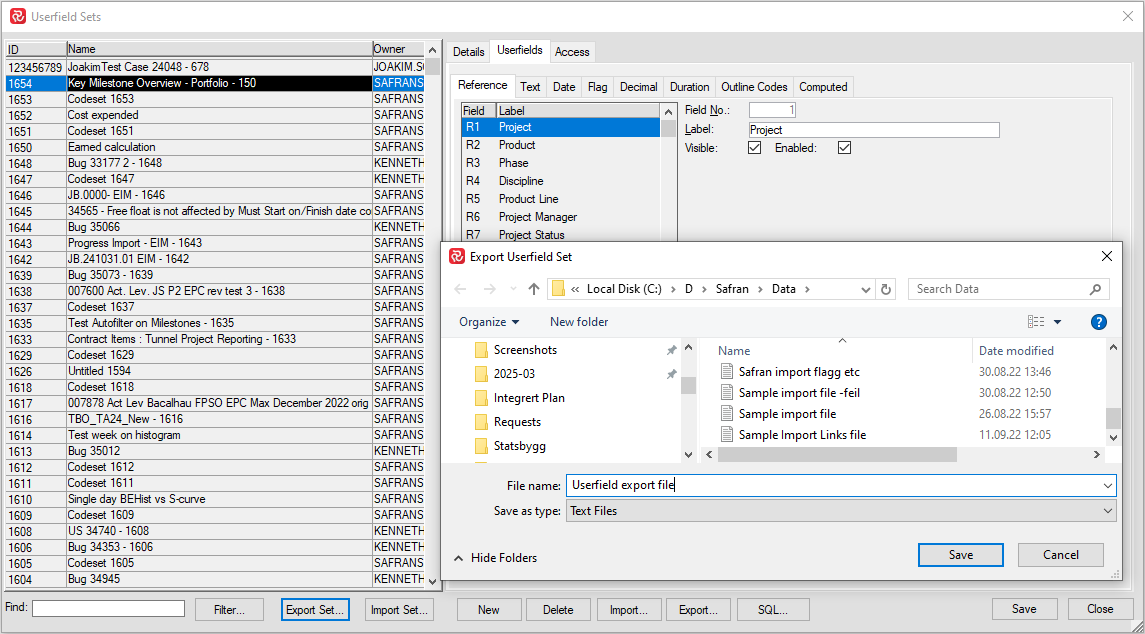Select file Sample import file -feil
The height and width of the screenshot is (634, 1145).
click(x=799, y=393)
